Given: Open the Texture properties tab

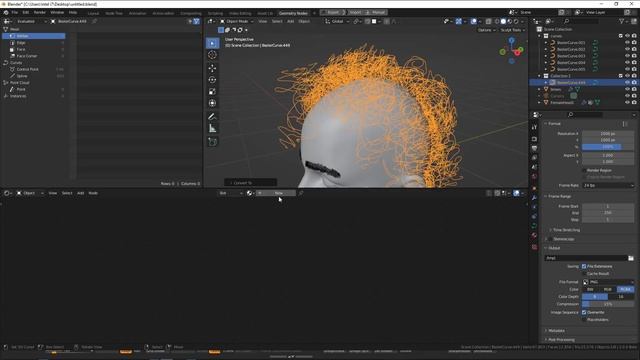Looking at the screenshot, I should click(534, 247).
